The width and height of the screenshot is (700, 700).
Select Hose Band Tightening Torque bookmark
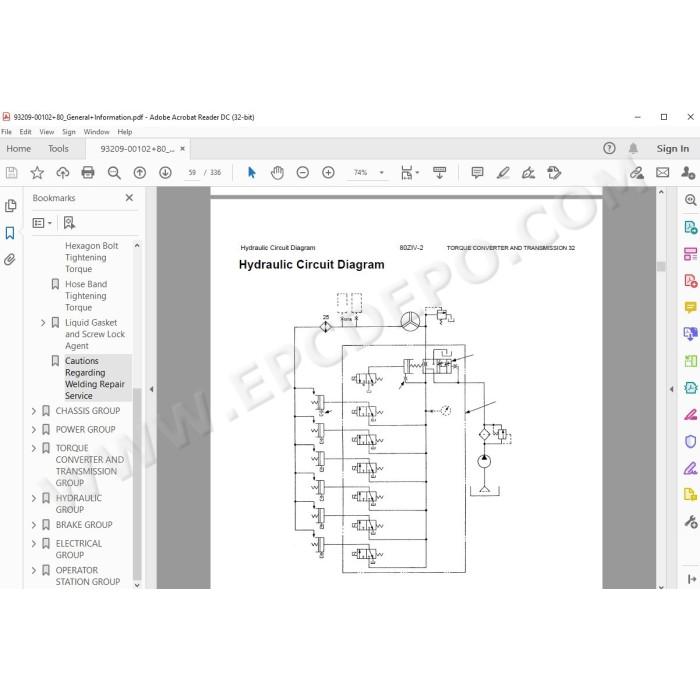click(x=86, y=296)
